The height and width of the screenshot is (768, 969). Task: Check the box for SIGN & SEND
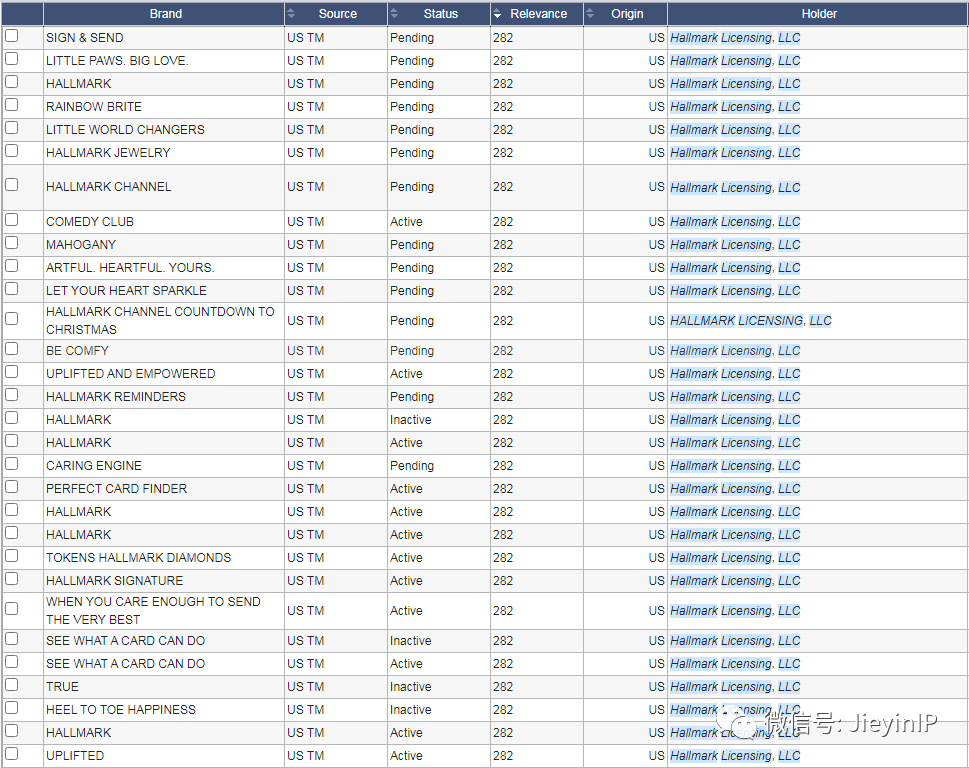12,36
